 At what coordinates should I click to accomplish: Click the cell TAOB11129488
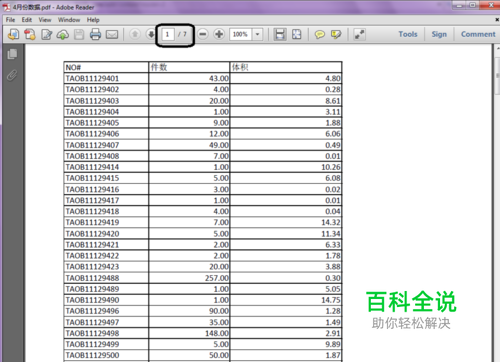click(x=106, y=278)
